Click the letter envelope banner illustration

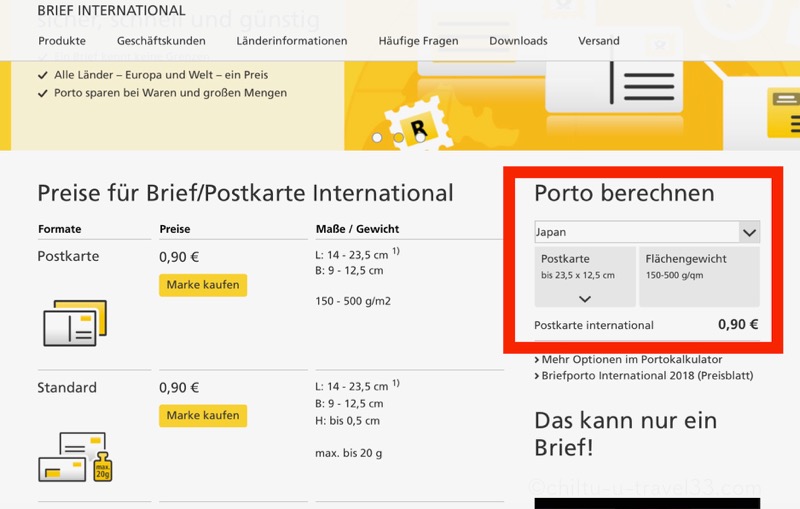click(615, 87)
